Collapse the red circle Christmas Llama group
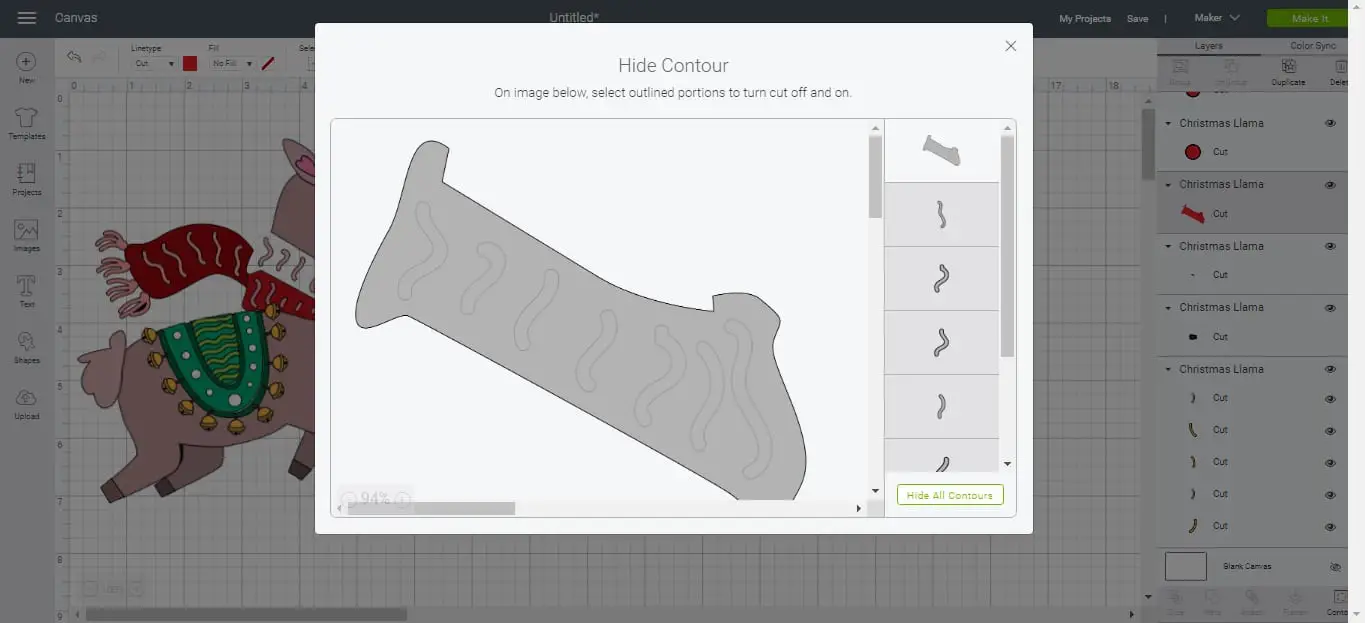1365x623 pixels. (x=1168, y=123)
